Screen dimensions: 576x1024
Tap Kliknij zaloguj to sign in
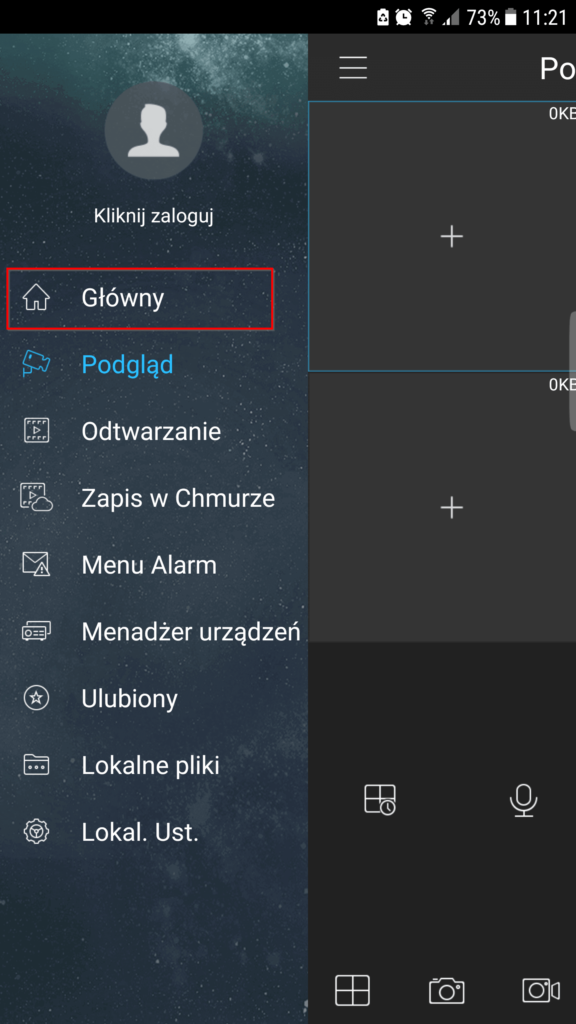pyautogui.click(x=154, y=213)
